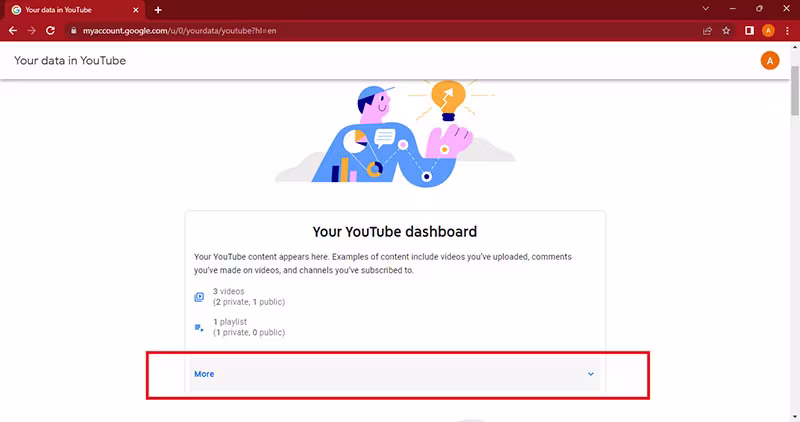Image resolution: width=800 pixels, height=422 pixels.
Task: Close the 'Your data in YouTube' tab
Action: point(136,10)
